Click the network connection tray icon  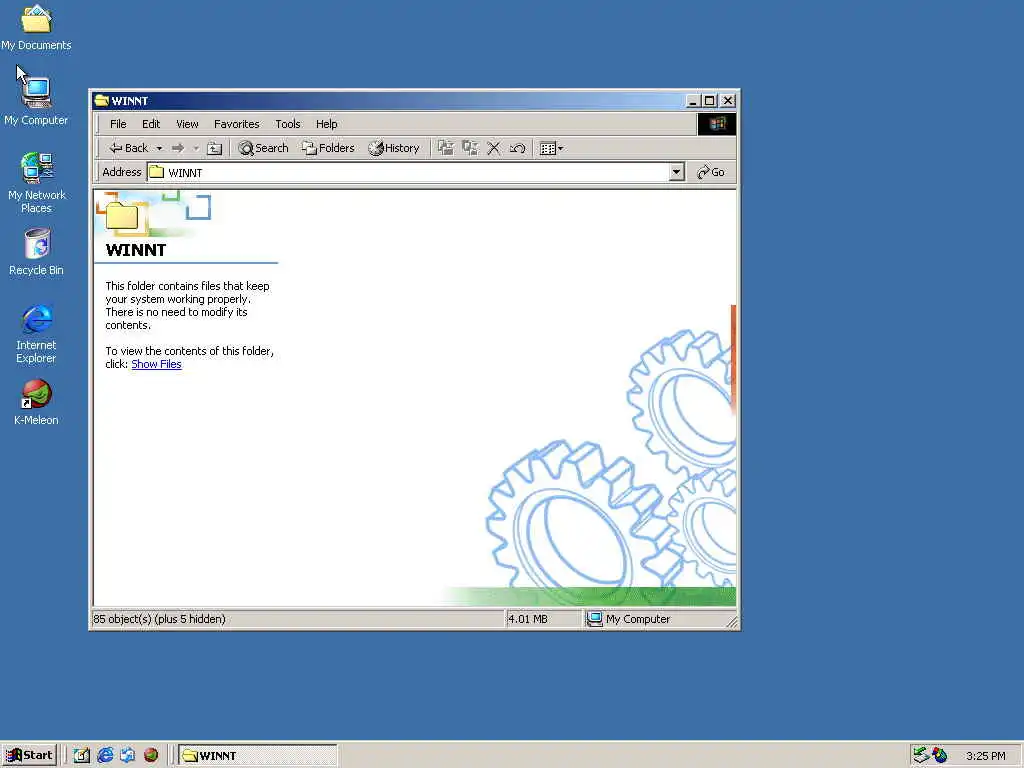(x=921, y=756)
